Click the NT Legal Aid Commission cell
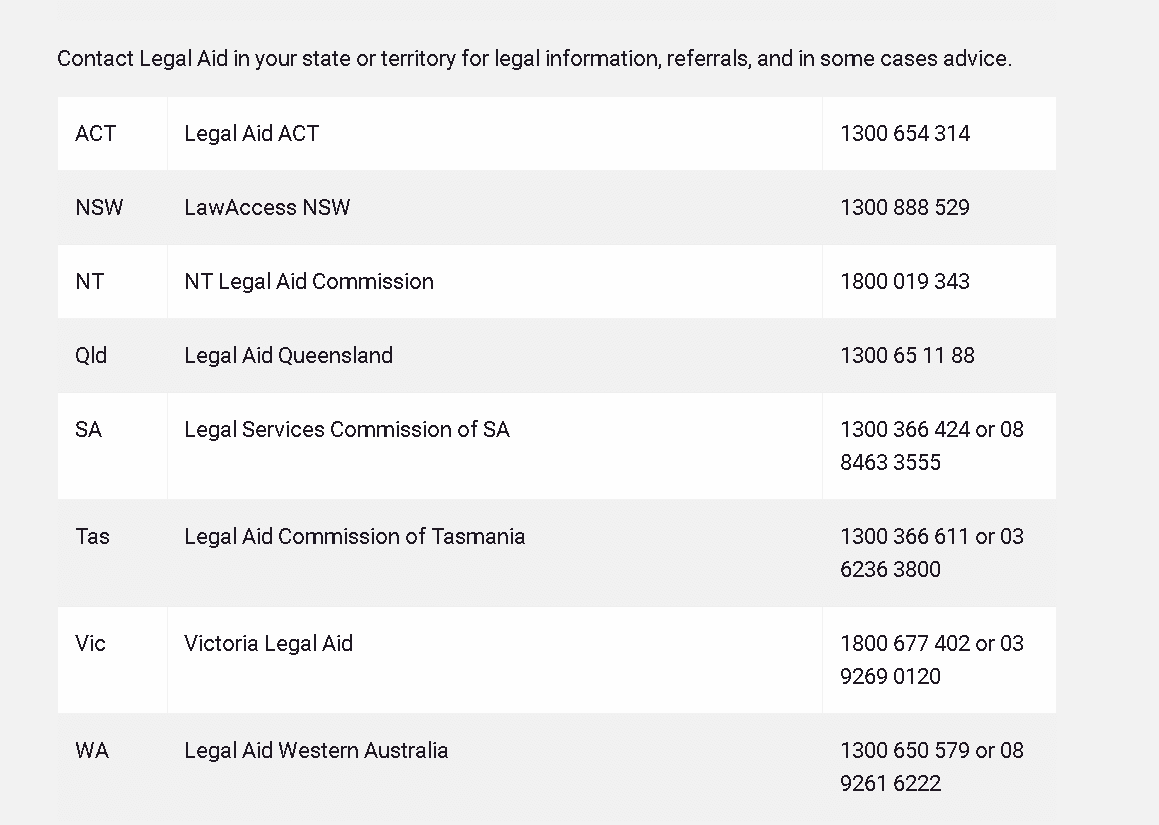This screenshot has height=825, width=1159. coord(308,282)
